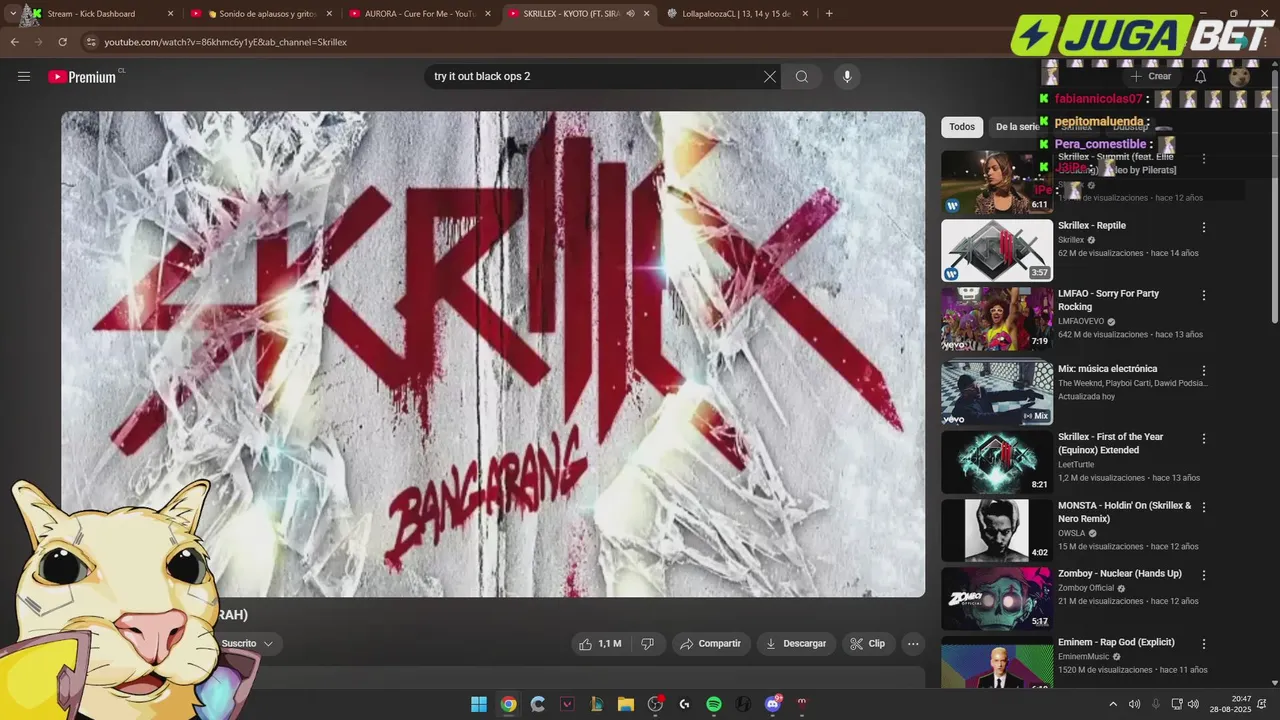Click the Clip button

click(x=868, y=644)
